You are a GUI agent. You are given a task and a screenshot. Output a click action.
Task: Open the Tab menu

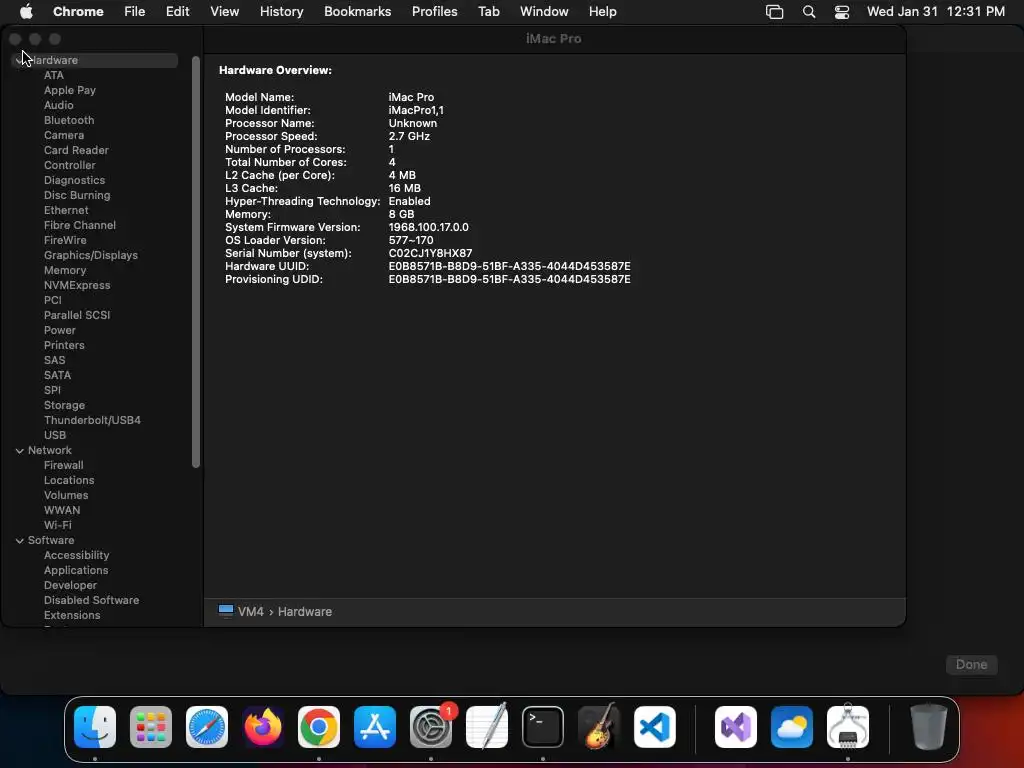coord(488,12)
